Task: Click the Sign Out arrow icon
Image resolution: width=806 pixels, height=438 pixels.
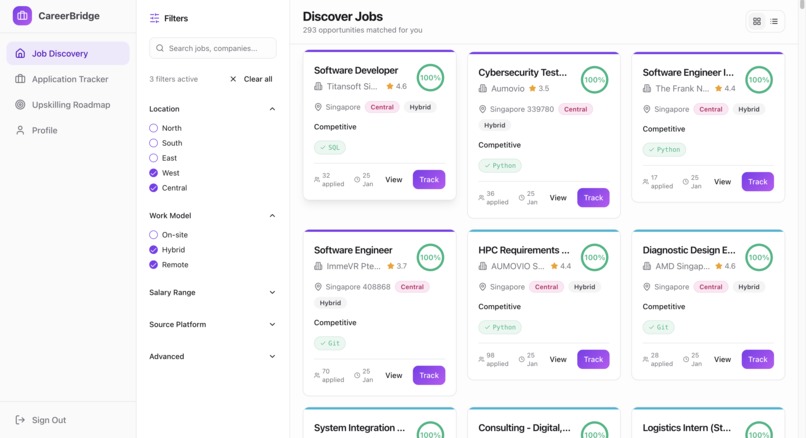Action: click(20, 420)
